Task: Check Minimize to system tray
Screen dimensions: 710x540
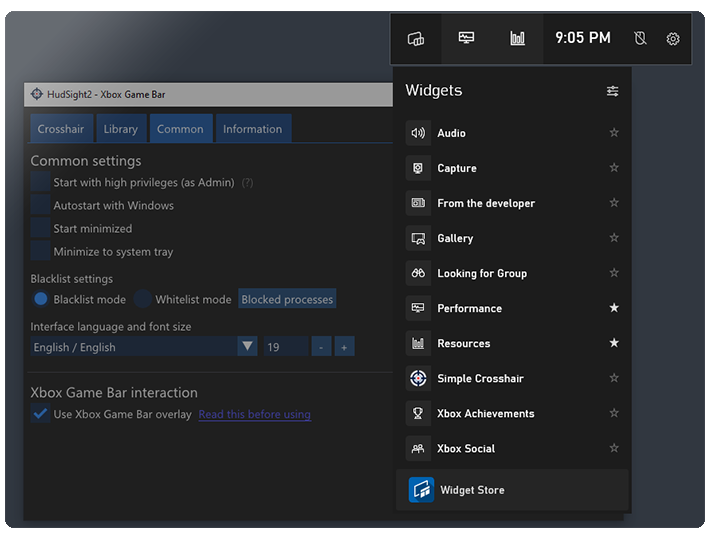Action: (x=40, y=251)
